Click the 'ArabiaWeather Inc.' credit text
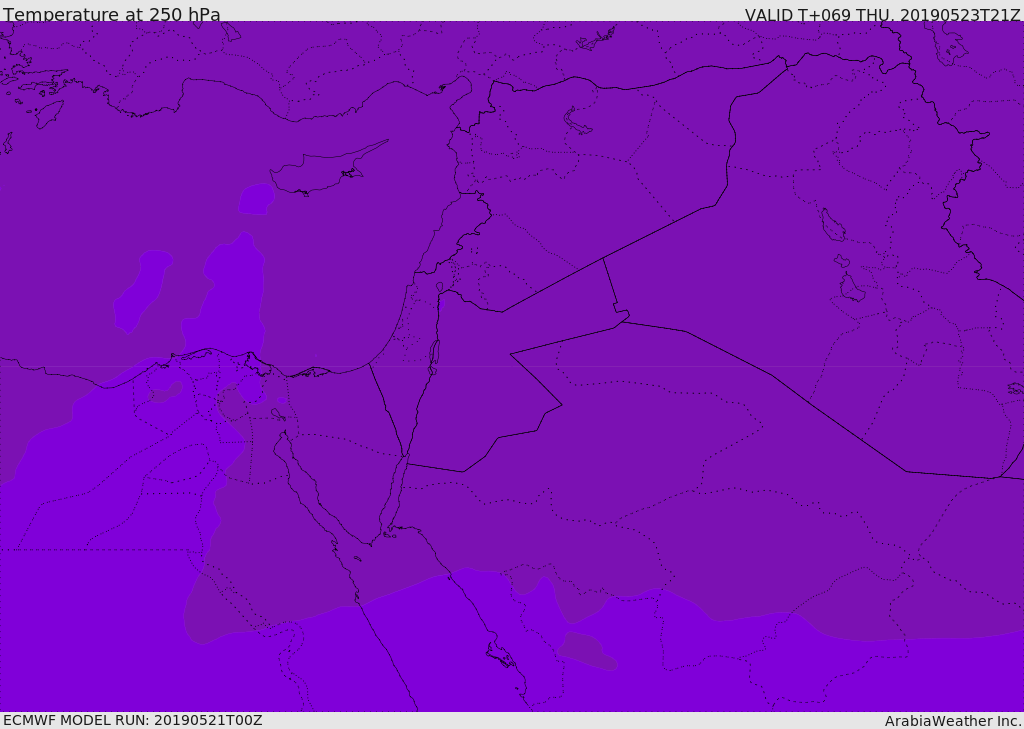The height and width of the screenshot is (729, 1024). 953,721
